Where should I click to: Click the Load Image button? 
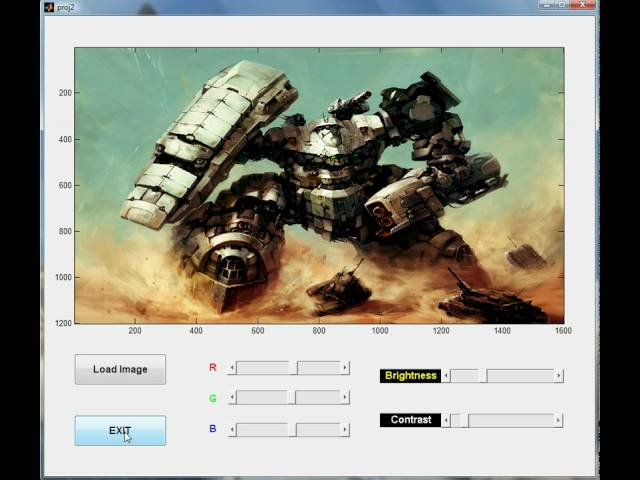120,369
